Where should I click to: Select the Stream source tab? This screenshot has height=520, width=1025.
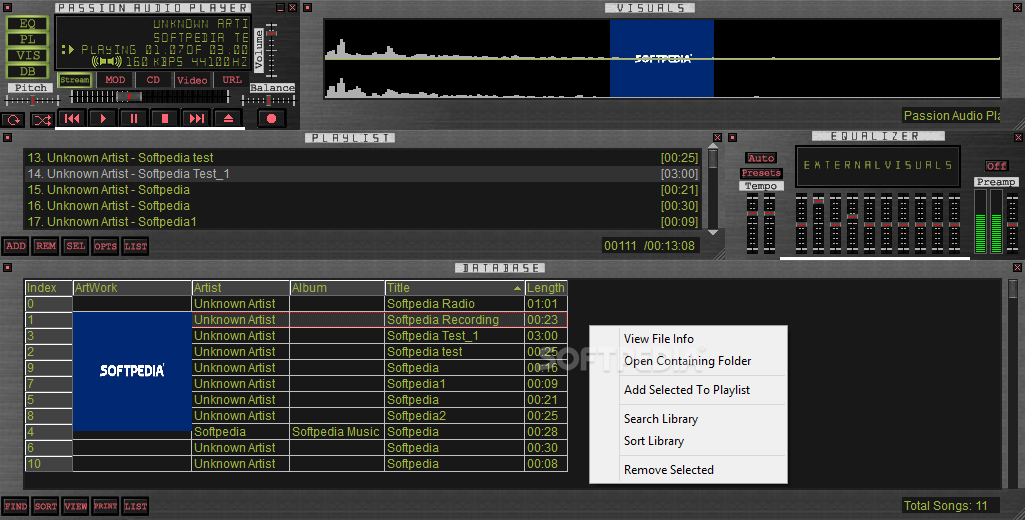[75, 80]
